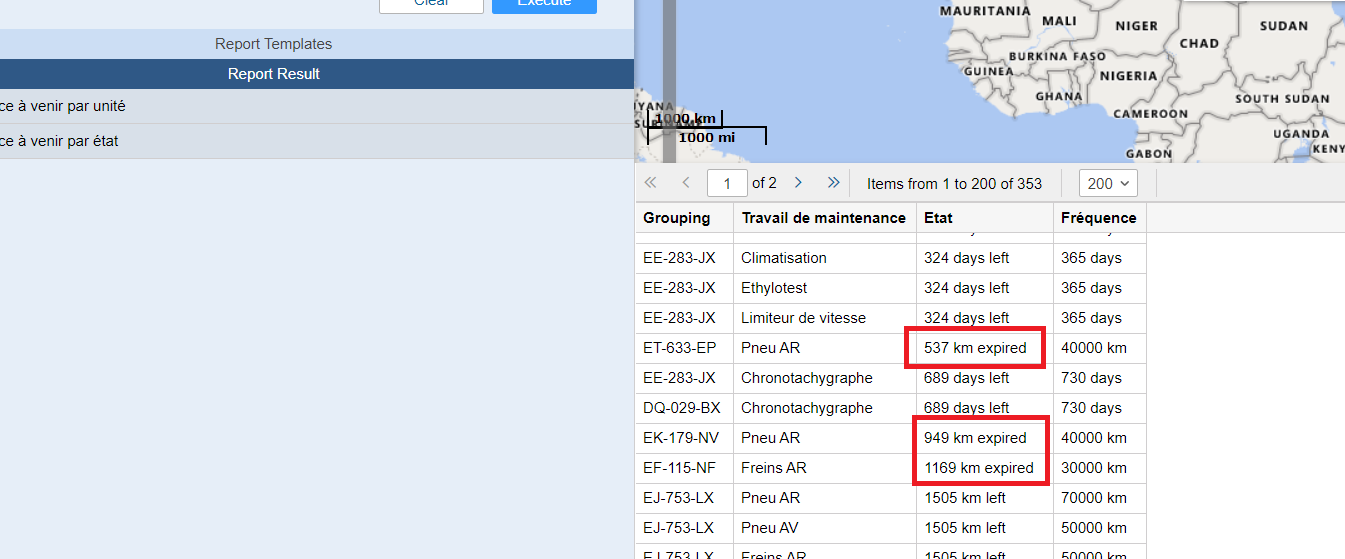This screenshot has width=1345, height=559.
Task: Go to the next results page
Action: [x=798, y=183]
